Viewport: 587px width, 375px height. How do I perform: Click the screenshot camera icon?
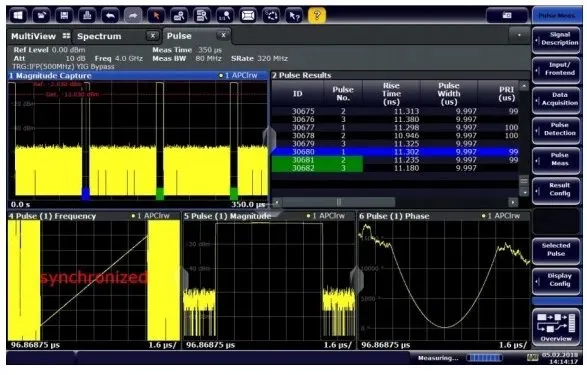tap(507, 15)
